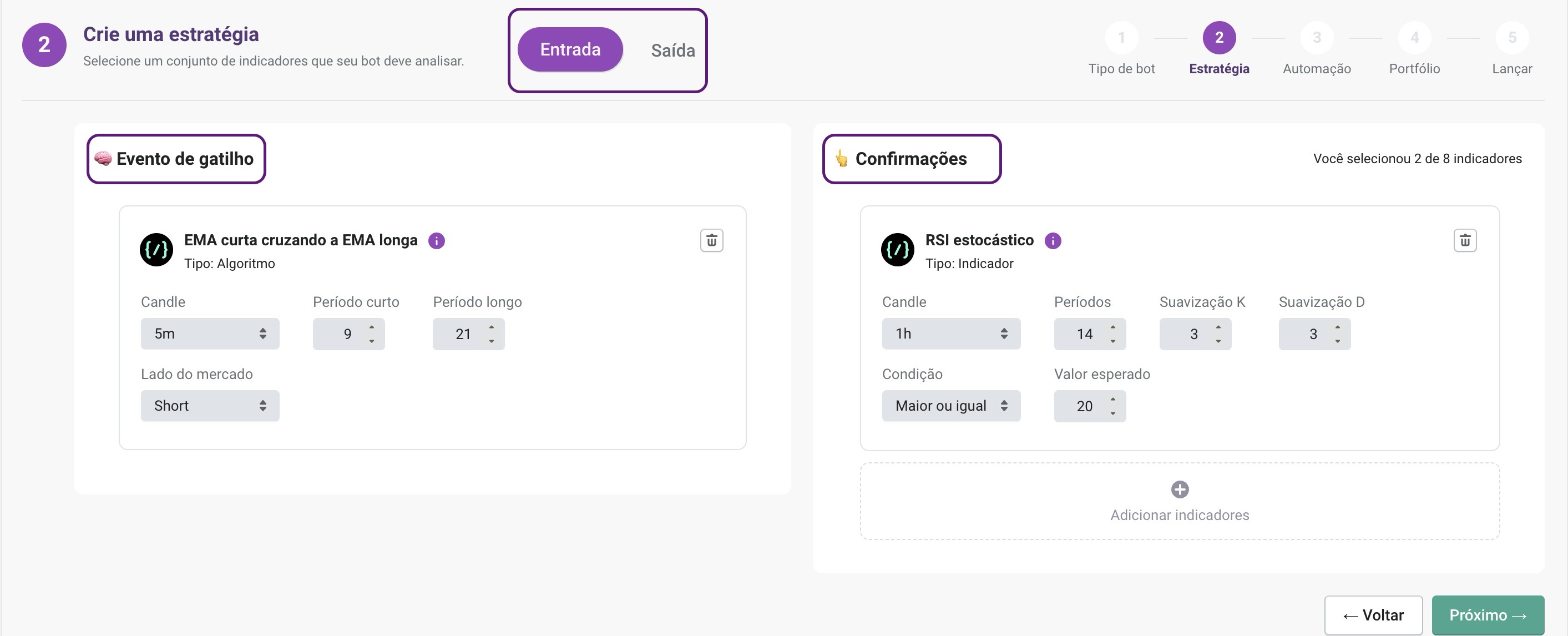Screen dimensions: 1568x636
Task: Jump to step 5 Lançar
Action: [1512, 38]
